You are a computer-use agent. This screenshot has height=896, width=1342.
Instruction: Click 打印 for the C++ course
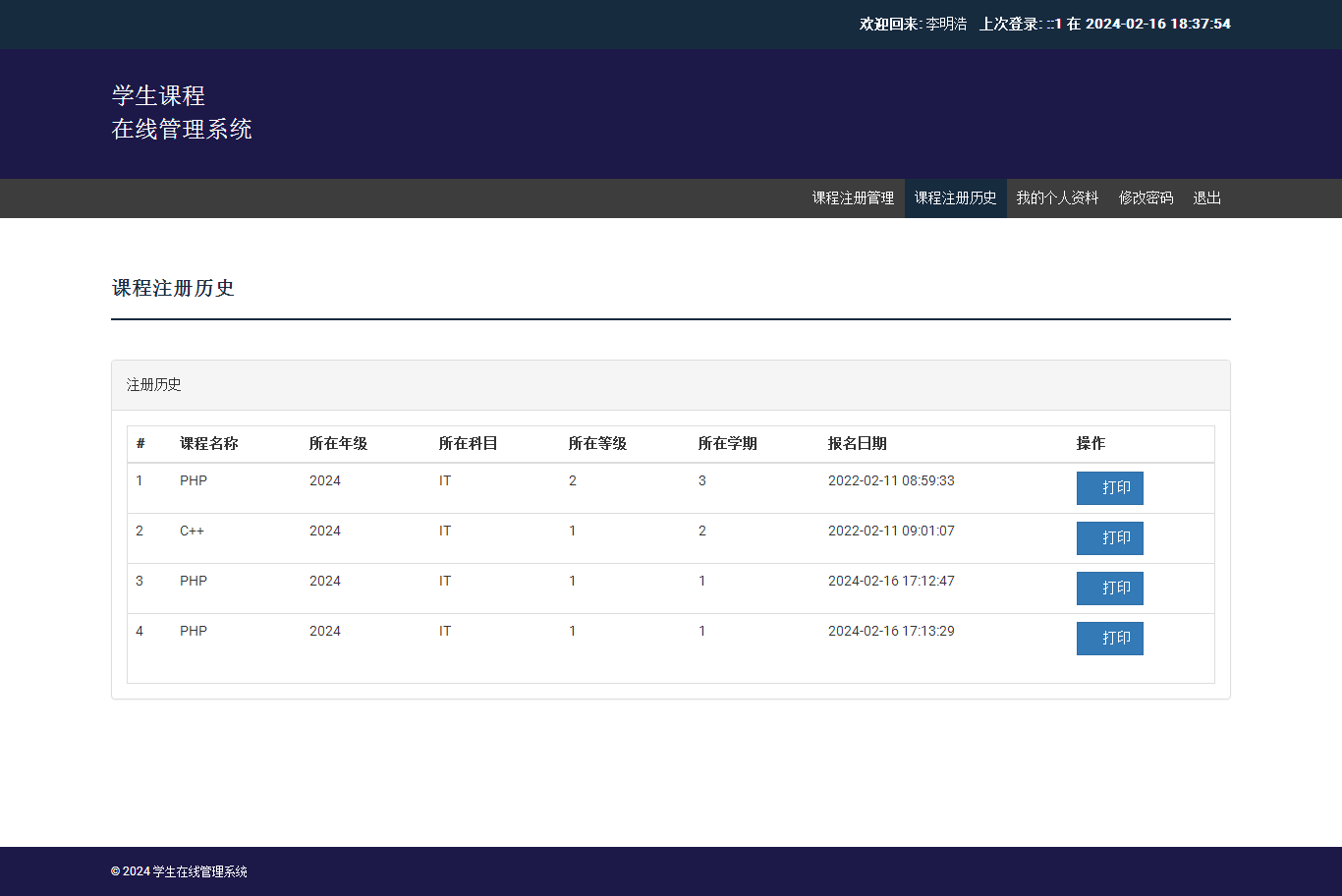click(x=1109, y=538)
